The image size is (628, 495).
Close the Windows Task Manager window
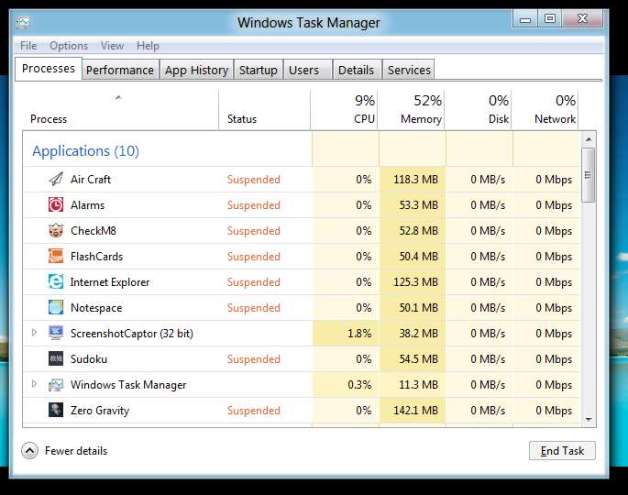pyautogui.click(x=582, y=18)
